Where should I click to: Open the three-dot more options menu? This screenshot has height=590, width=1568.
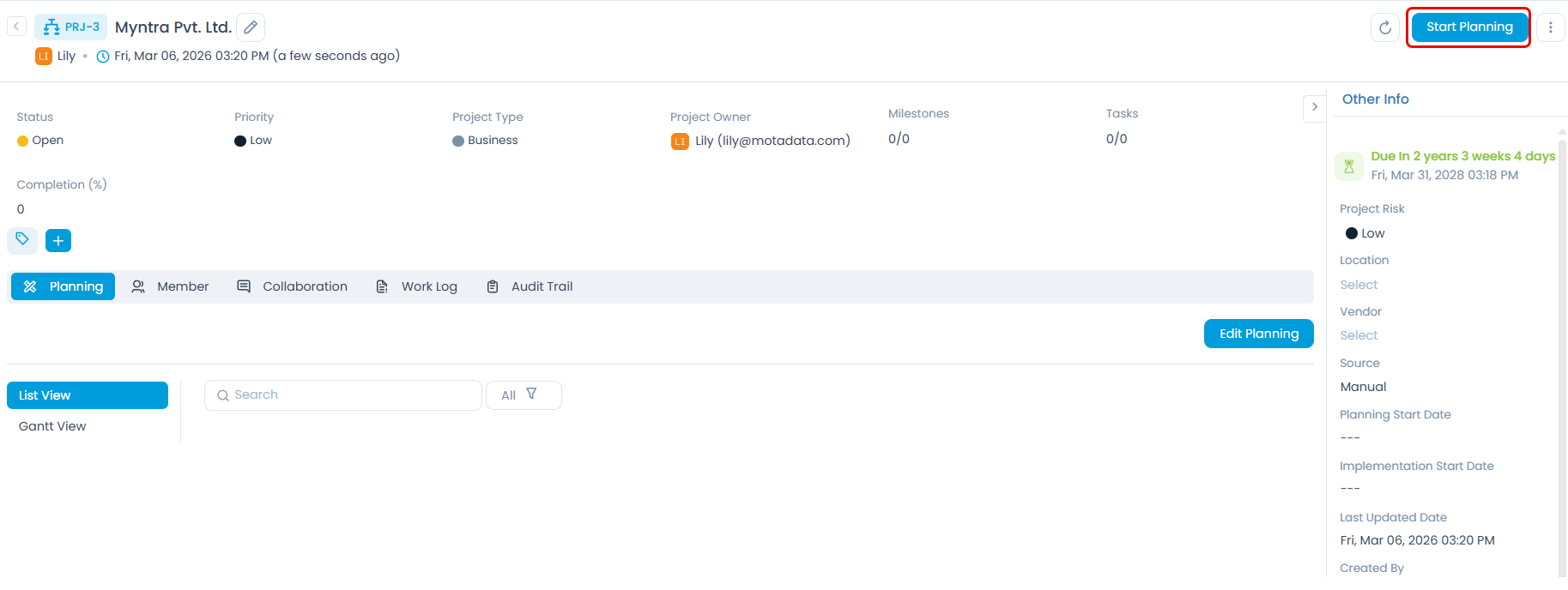click(1550, 27)
